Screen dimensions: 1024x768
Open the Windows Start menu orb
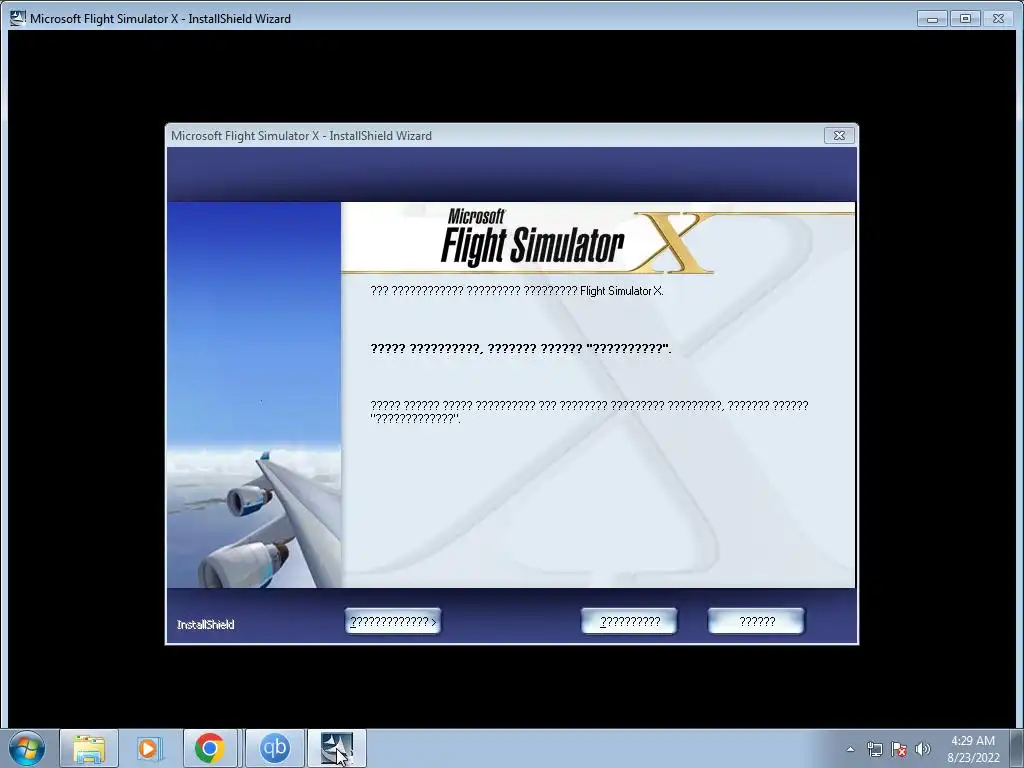tap(27, 748)
